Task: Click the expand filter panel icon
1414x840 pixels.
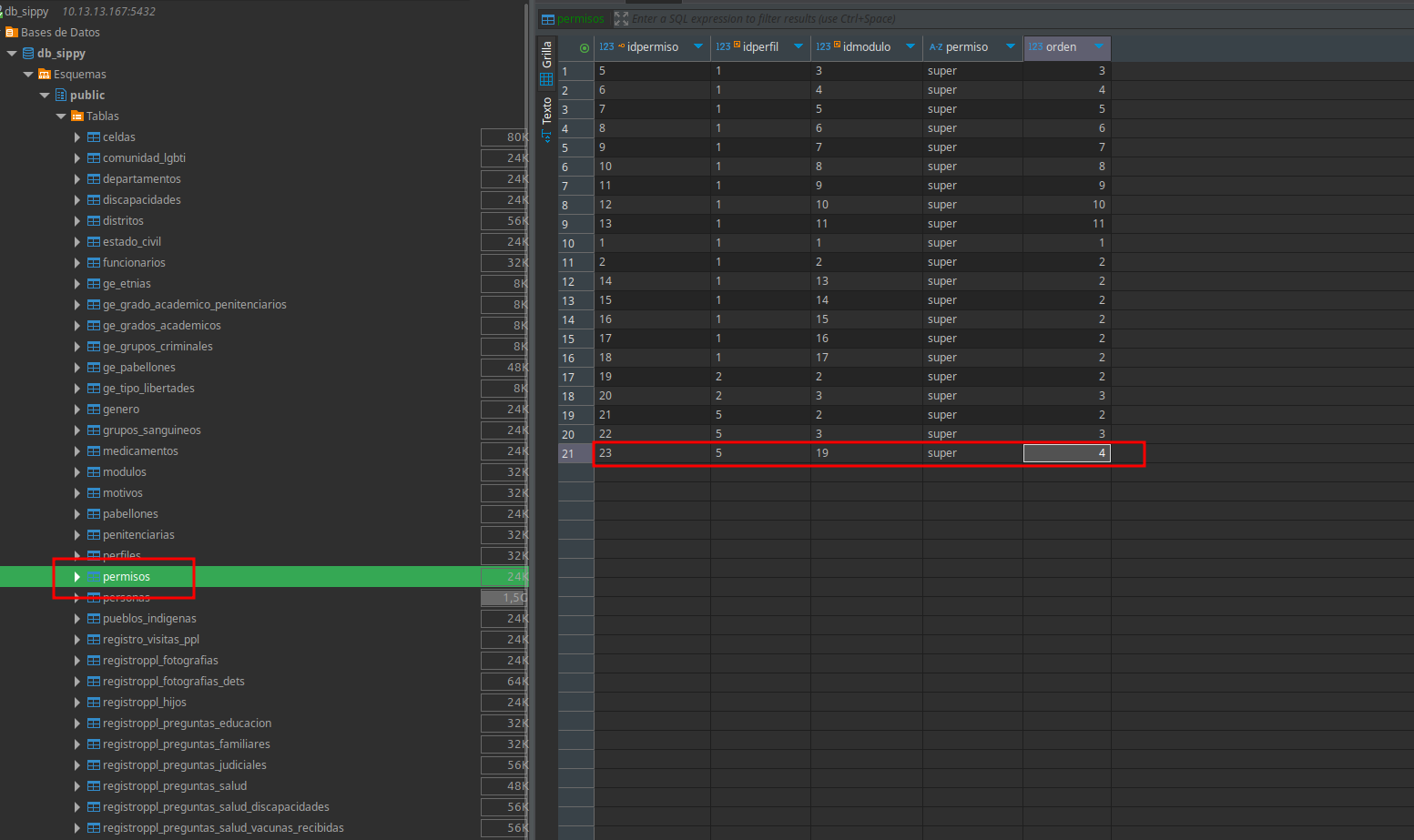Action: point(621,18)
